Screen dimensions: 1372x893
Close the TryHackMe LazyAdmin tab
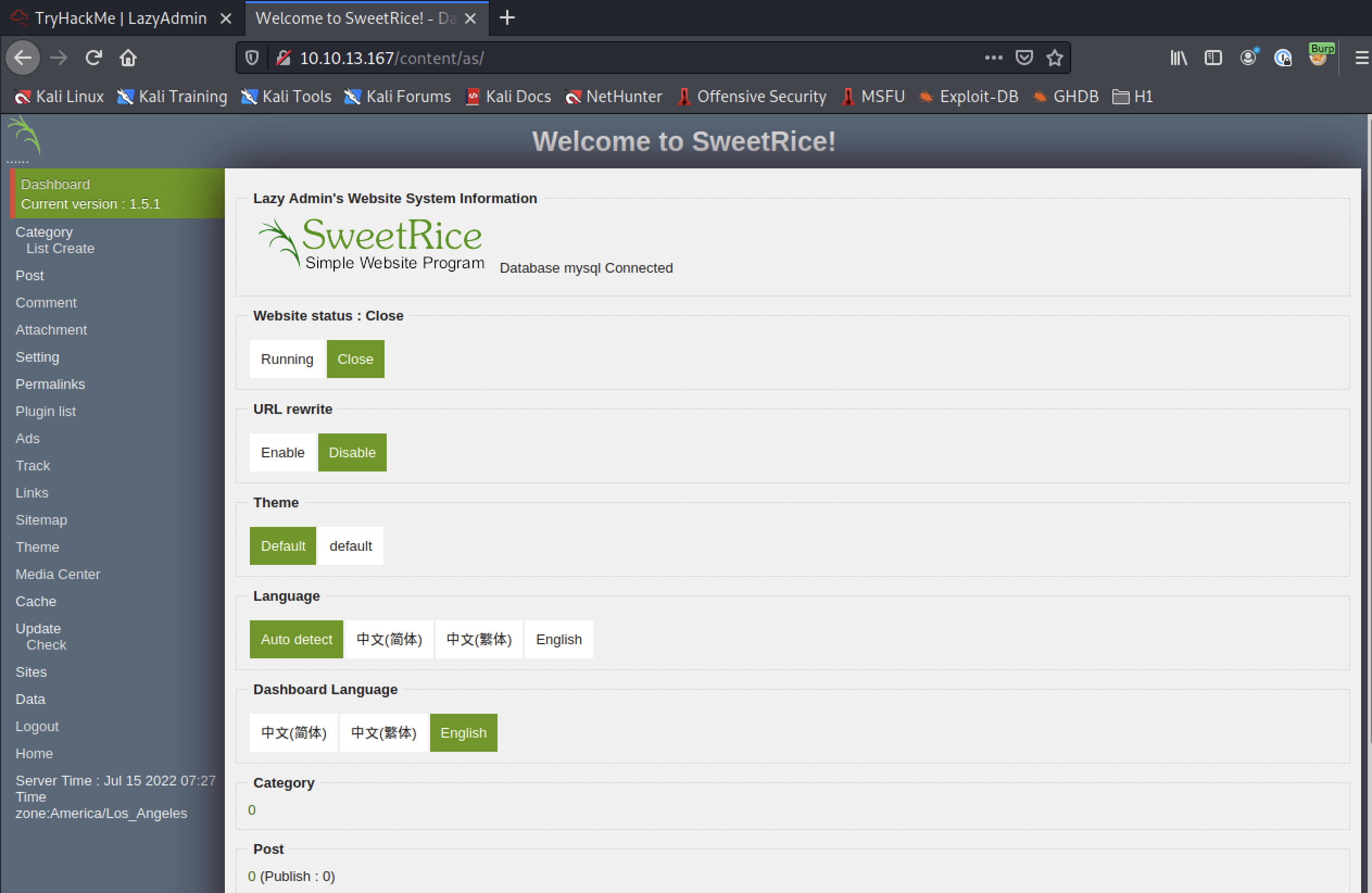point(226,18)
